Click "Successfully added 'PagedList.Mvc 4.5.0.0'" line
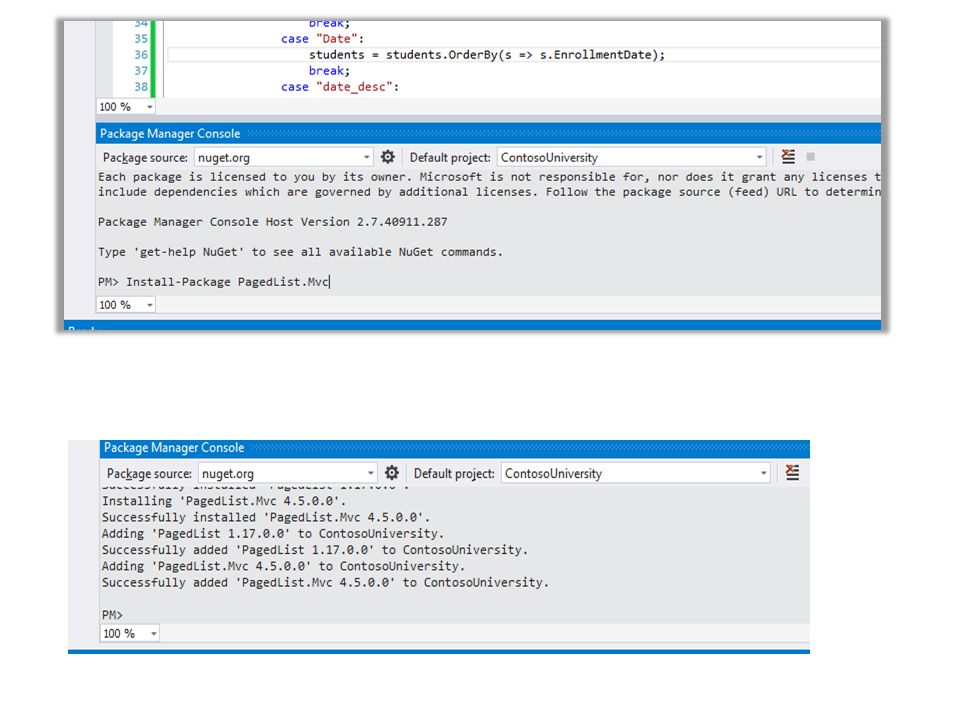This screenshot has height=720, width=960. click(325, 582)
